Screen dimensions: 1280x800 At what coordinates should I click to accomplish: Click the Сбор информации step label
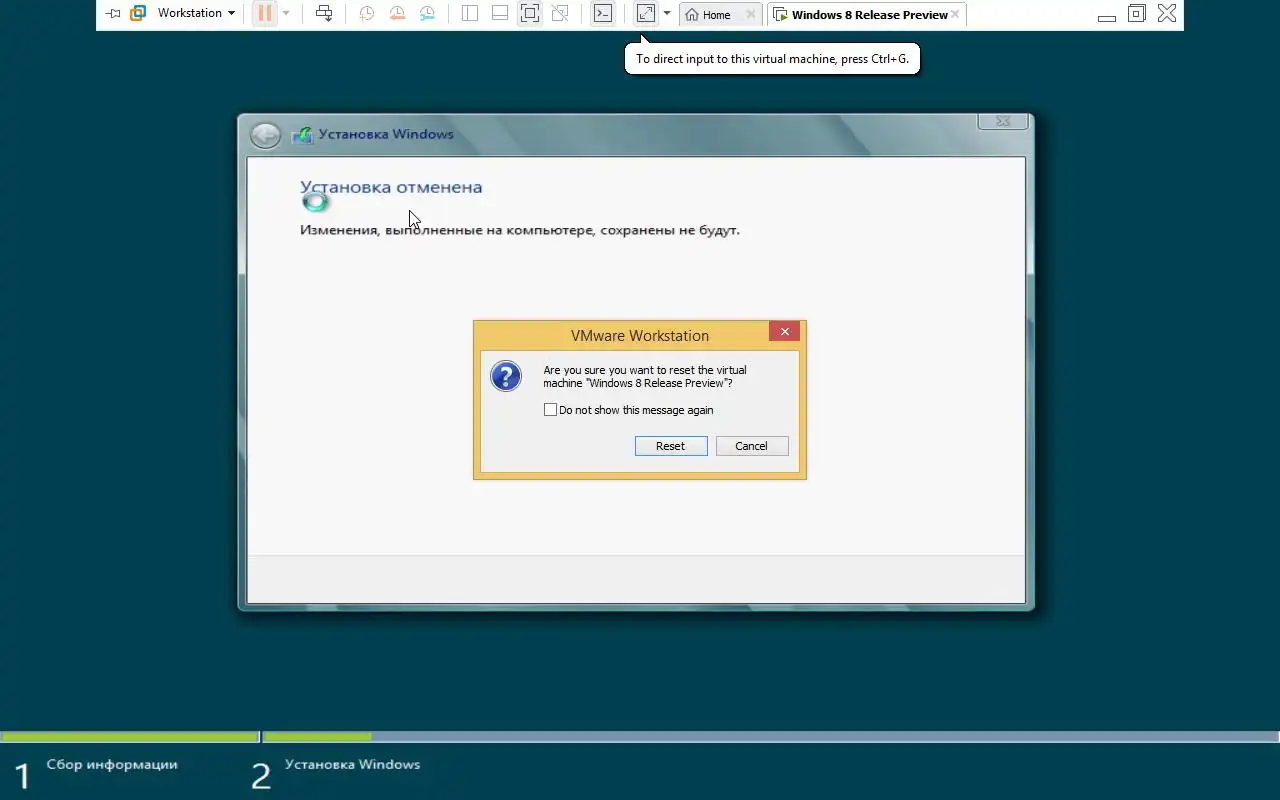pyautogui.click(x=112, y=765)
